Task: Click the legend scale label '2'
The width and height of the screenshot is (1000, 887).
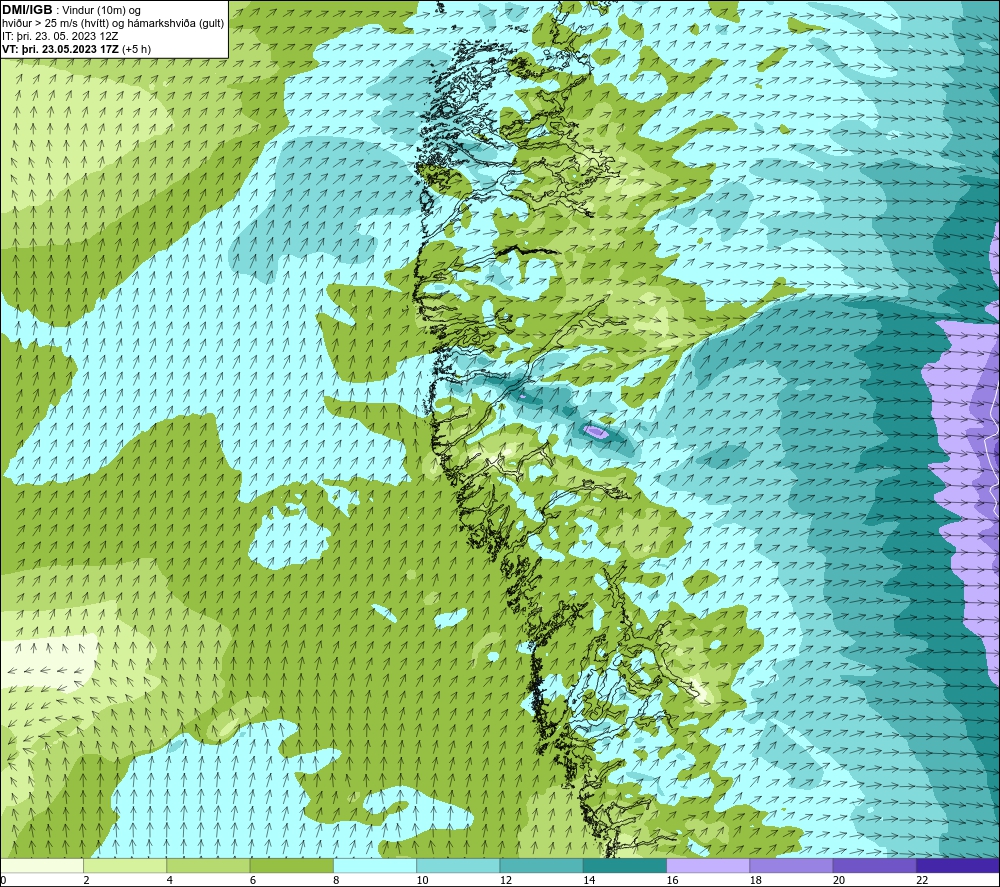Action: click(86, 881)
